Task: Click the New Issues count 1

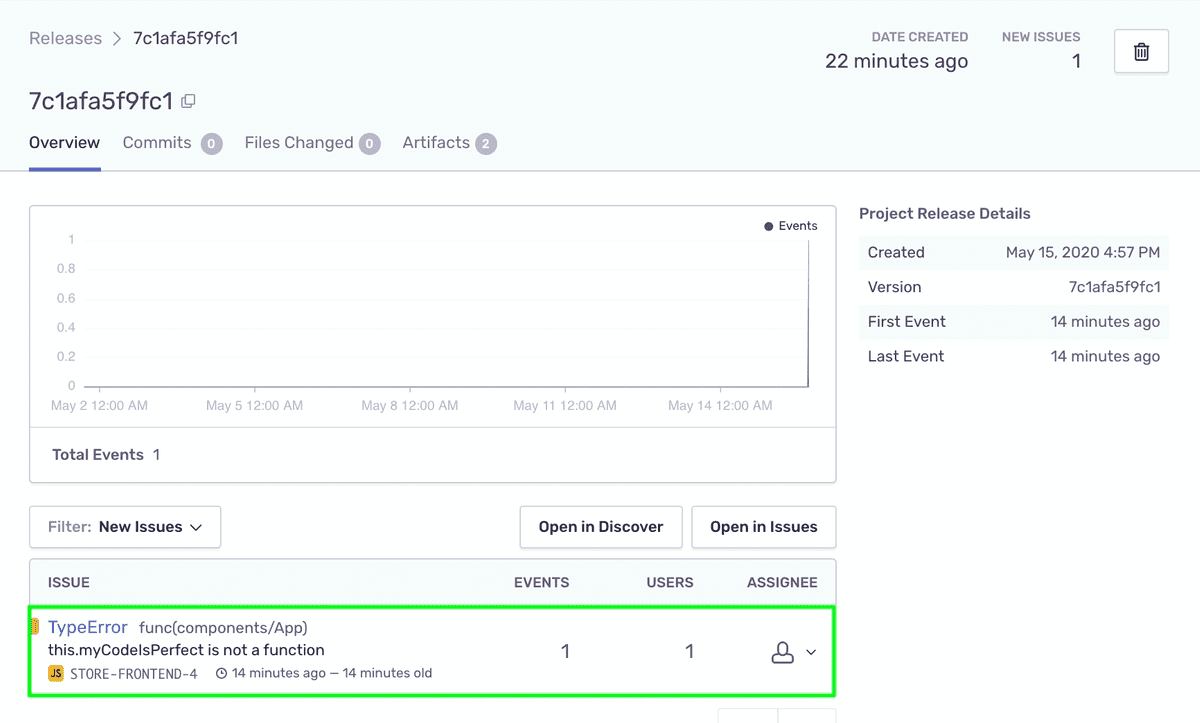Action: [1076, 61]
